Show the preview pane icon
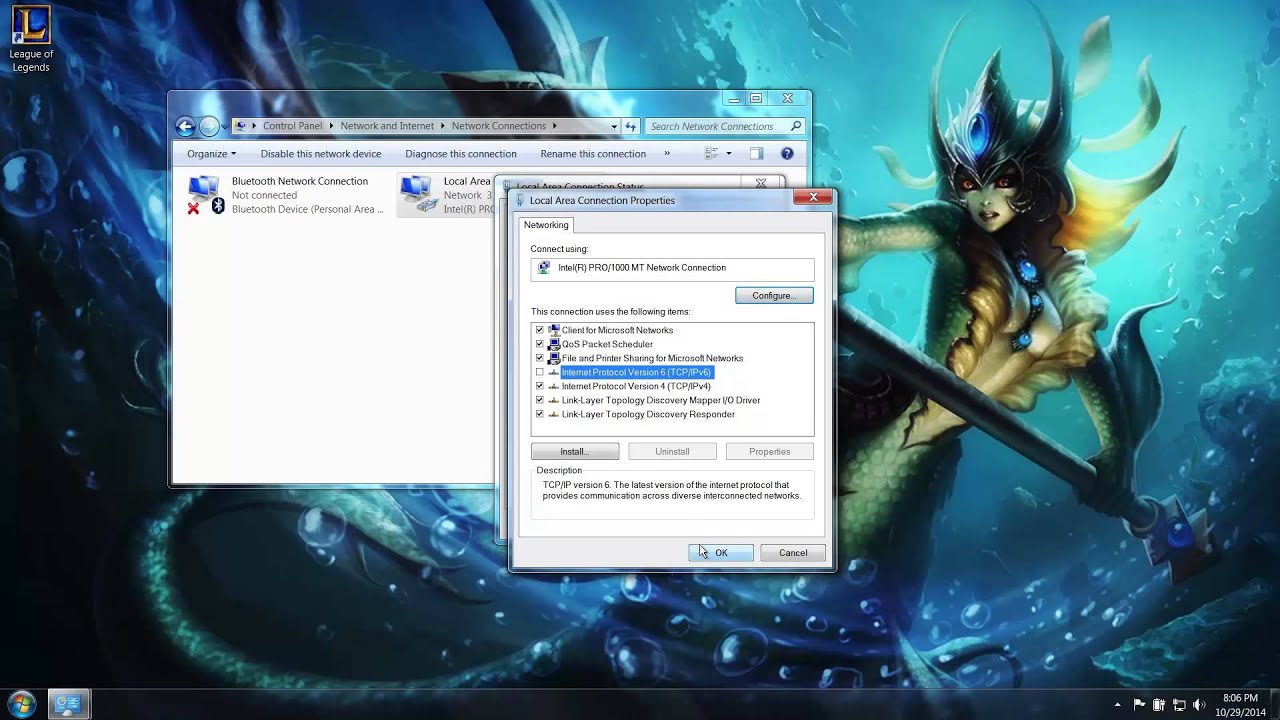Image resolution: width=1280 pixels, height=720 pixels. coord(757,154)
